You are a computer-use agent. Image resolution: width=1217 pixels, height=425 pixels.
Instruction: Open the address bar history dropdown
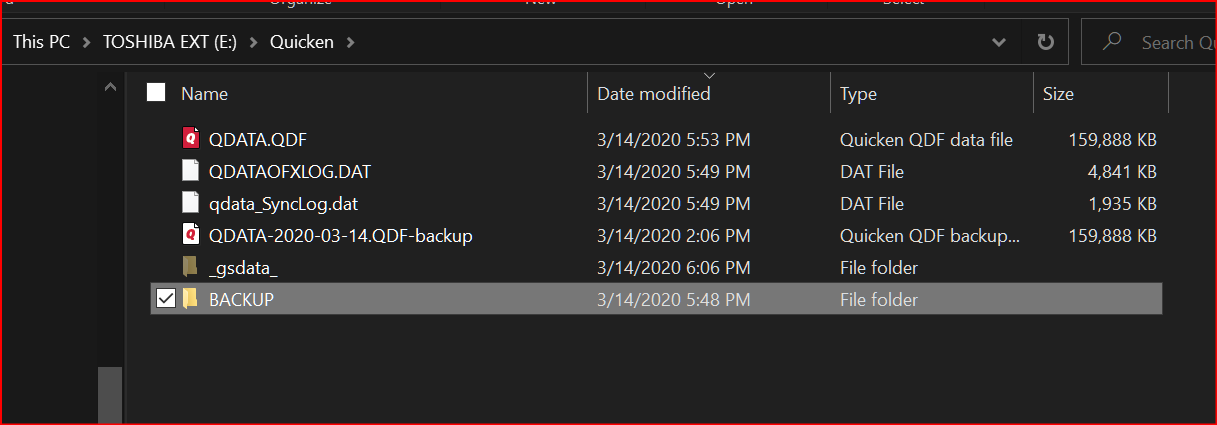click(x=998, y=43)
